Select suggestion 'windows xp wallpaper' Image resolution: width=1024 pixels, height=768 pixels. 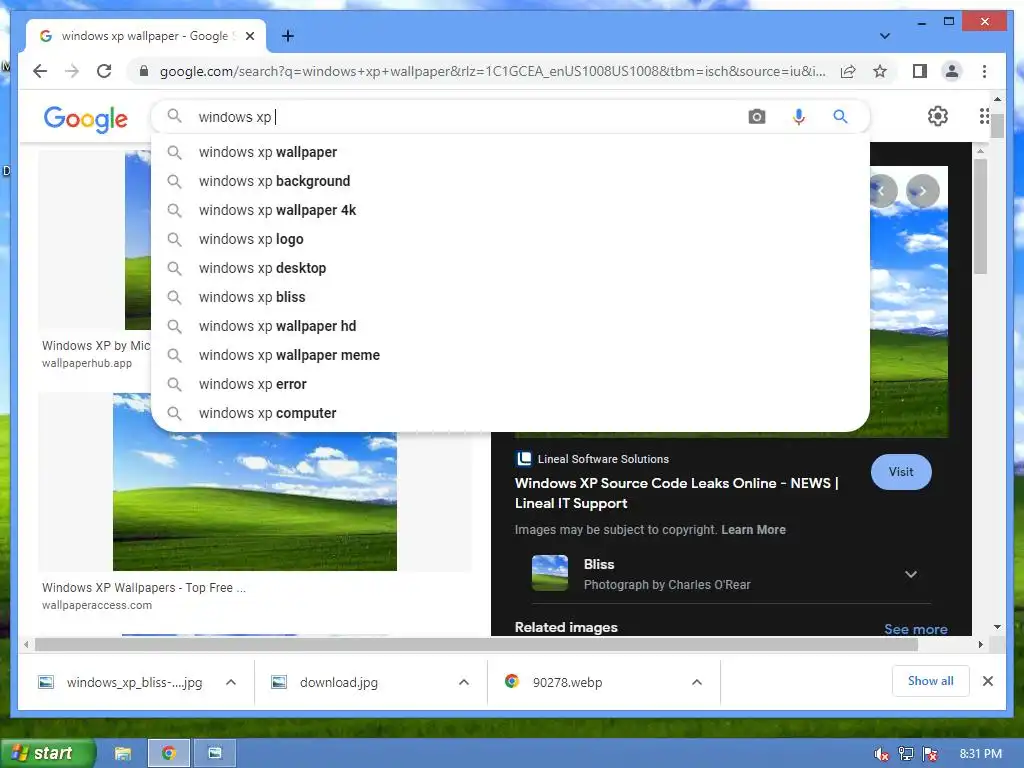point(510,152)
